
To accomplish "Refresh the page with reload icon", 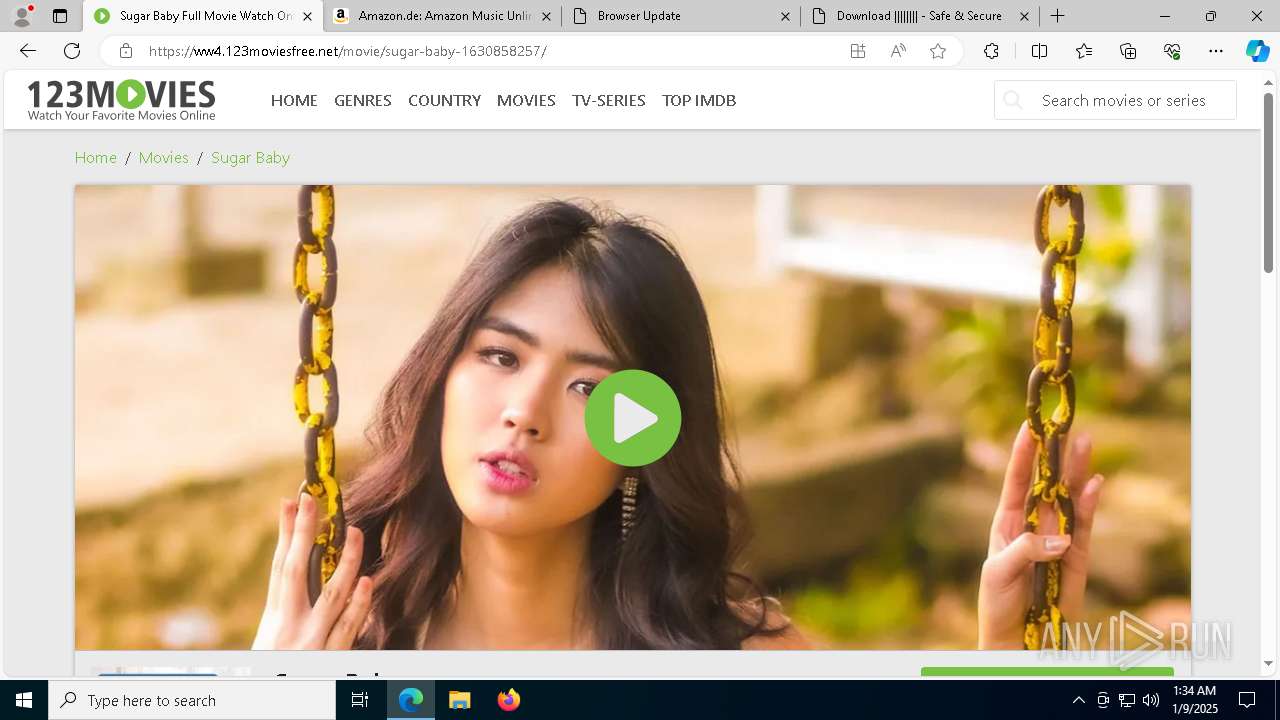I will 72,51.
